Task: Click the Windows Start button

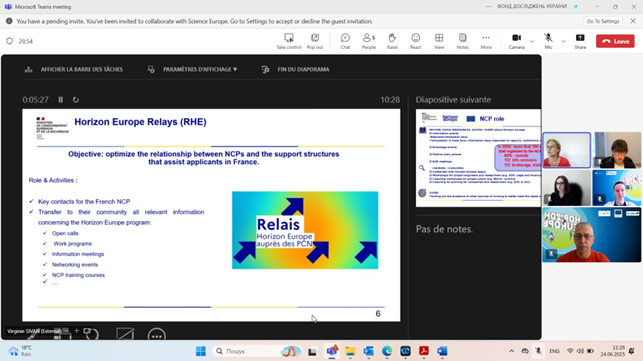Action: tap(201, 351)
